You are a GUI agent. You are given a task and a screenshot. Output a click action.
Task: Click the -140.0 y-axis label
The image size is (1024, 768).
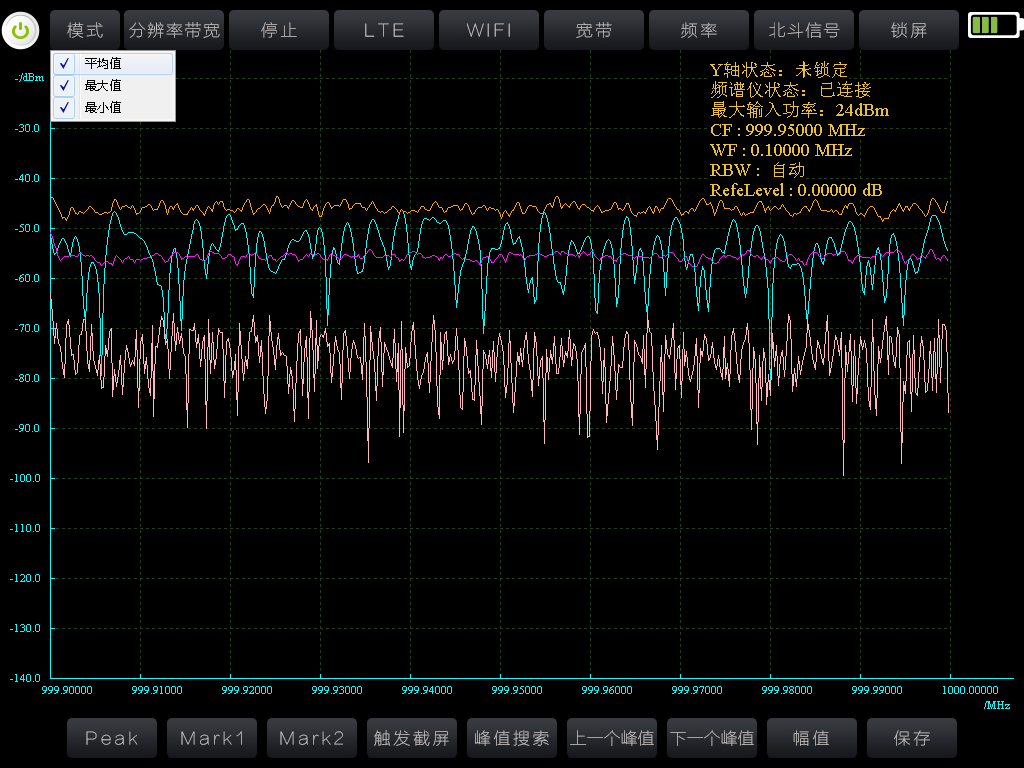pos(25,678)
